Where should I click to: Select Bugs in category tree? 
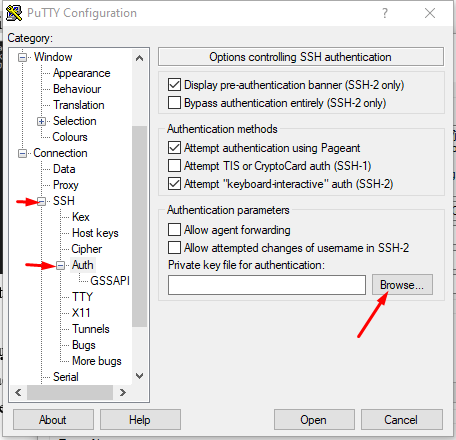coord(84,345)
